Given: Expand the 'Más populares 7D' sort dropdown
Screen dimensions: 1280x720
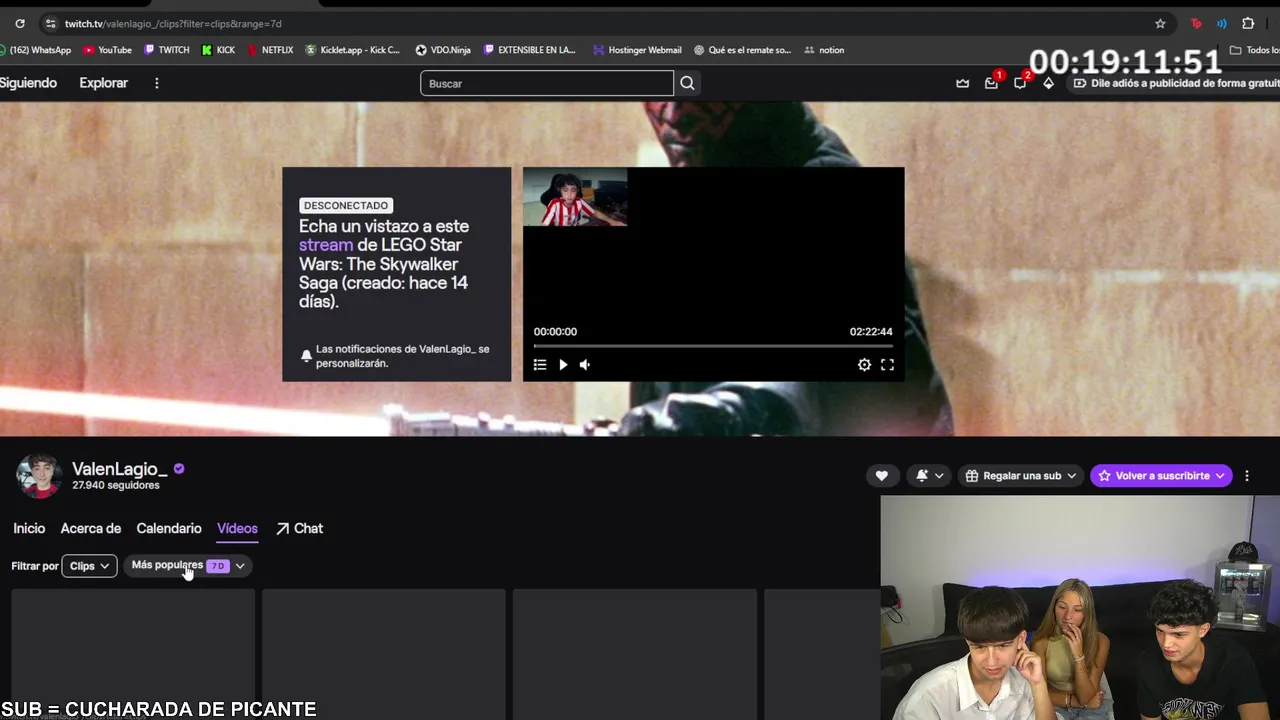Looking at the screenshot, I should point(188,566).
